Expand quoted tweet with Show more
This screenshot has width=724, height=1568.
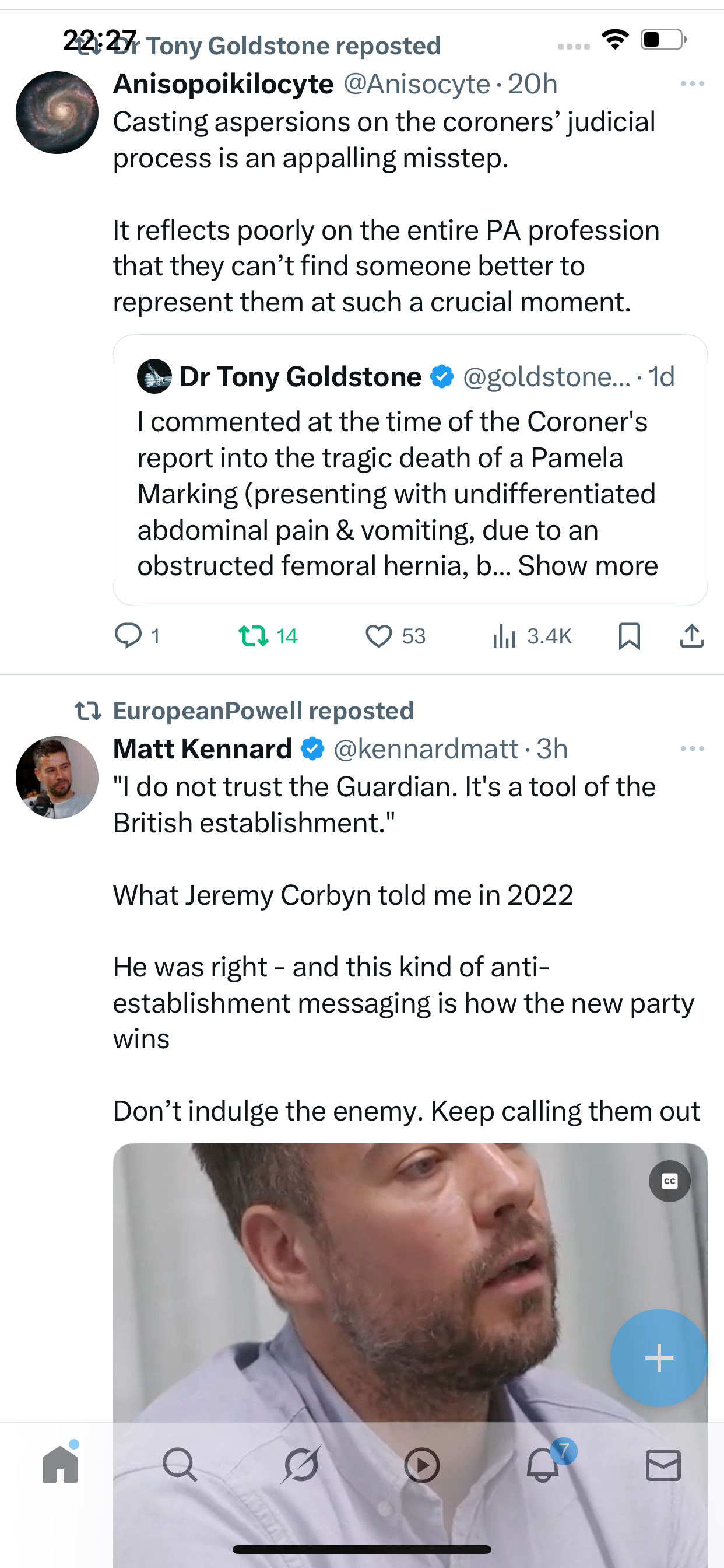coord(588,566)
